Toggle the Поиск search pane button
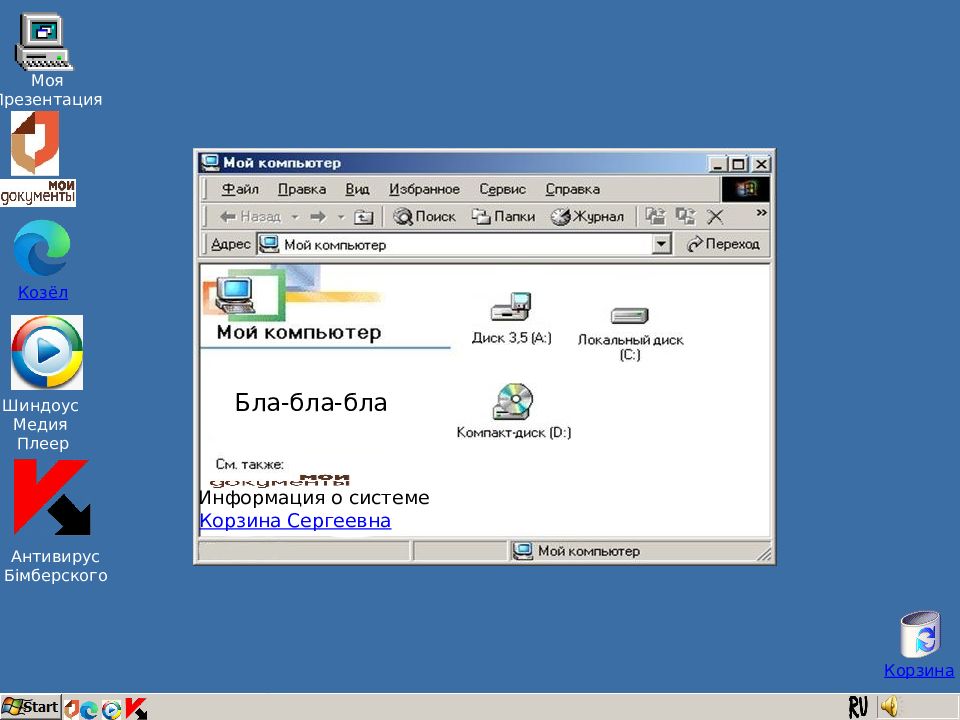The height and width of the screenshot is (720, 960). [x=425, y=217]
